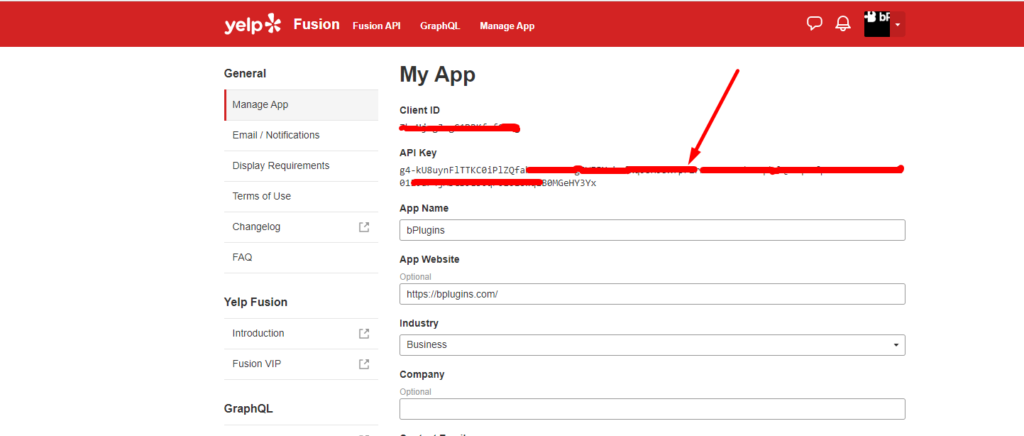
Task: Focus the Company input field
Action: [x=652, y=409]
